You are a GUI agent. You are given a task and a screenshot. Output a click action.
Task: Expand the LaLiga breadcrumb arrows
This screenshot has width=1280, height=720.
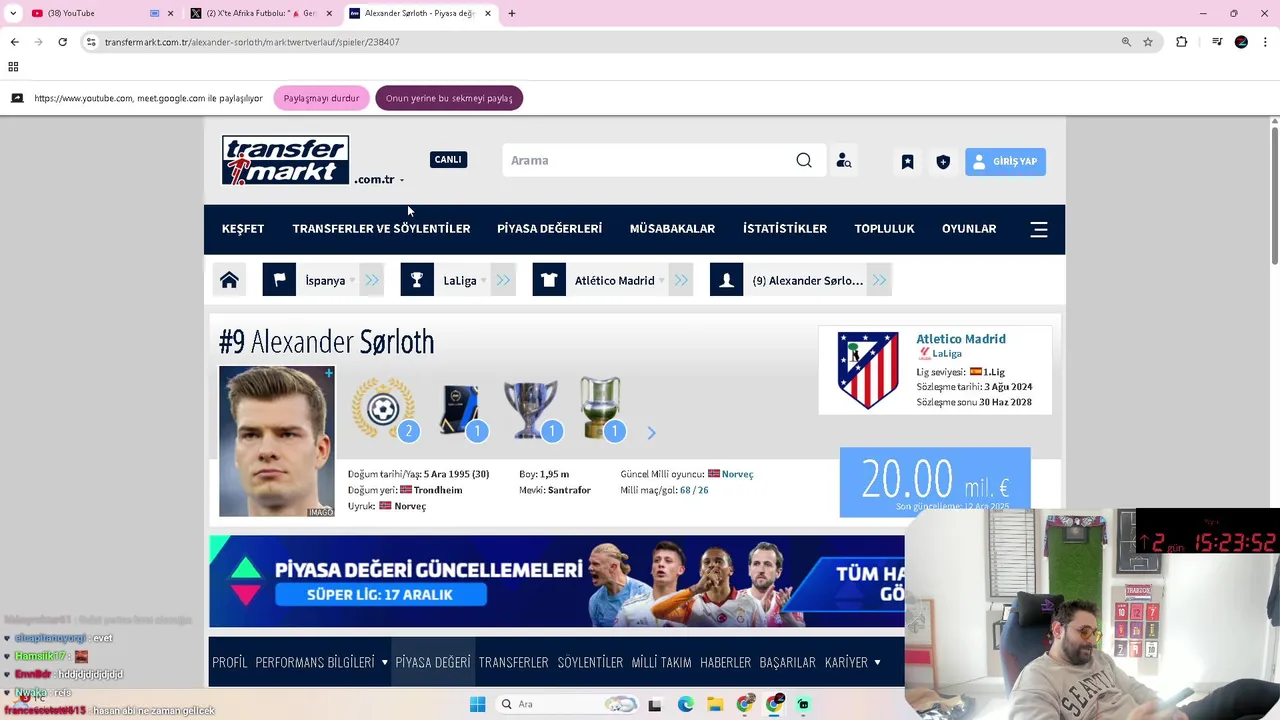[503, 280]
